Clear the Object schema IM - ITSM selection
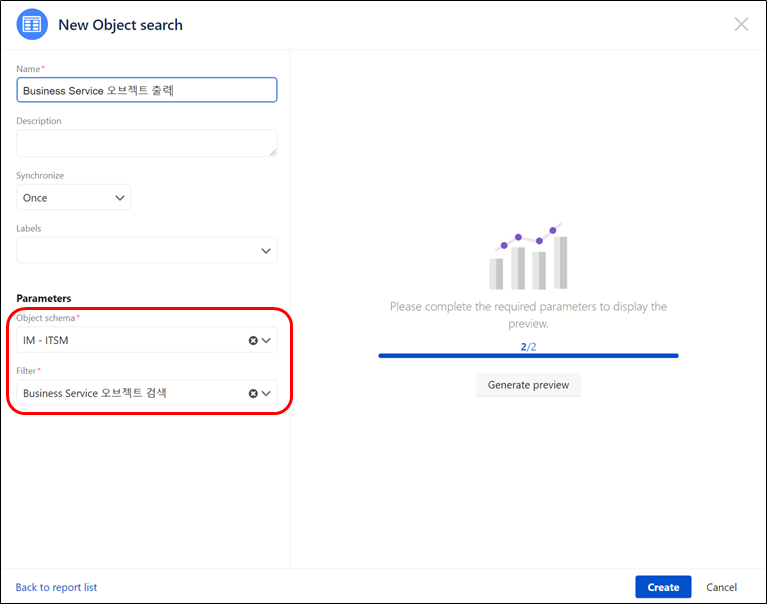767x604 pixels. pyautogui.click(x=253, y=340)
